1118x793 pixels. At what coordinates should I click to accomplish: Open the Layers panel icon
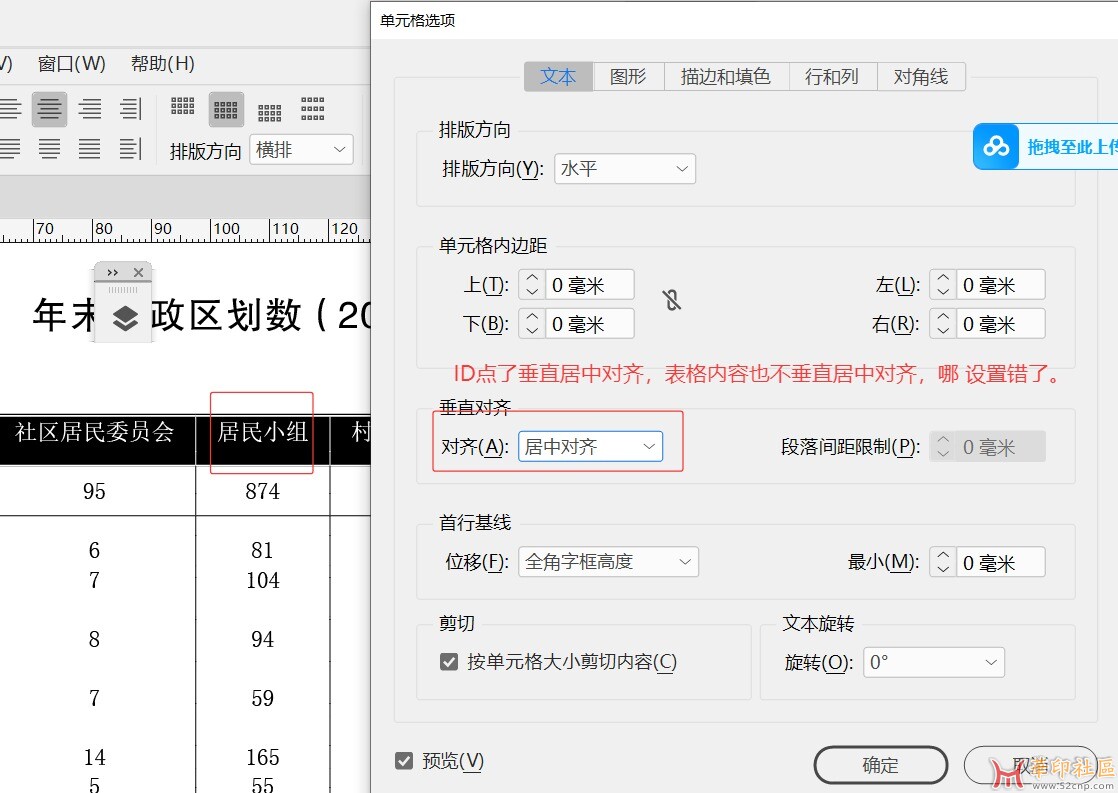(124, 318)
